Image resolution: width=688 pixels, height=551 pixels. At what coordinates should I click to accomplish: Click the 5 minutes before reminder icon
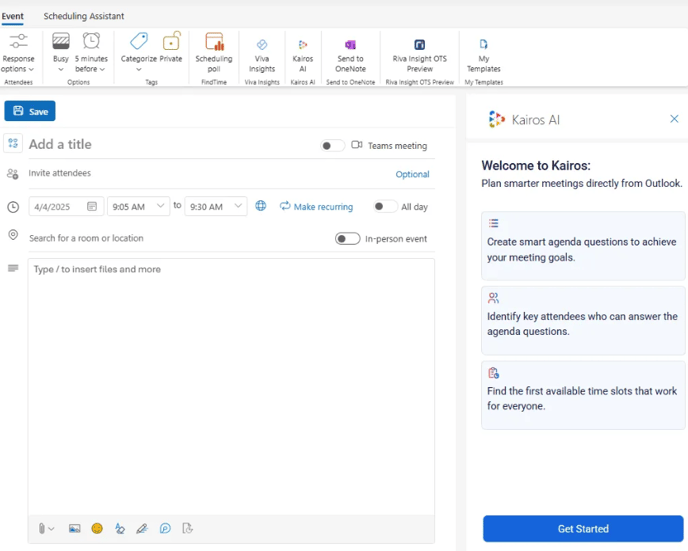91,41
